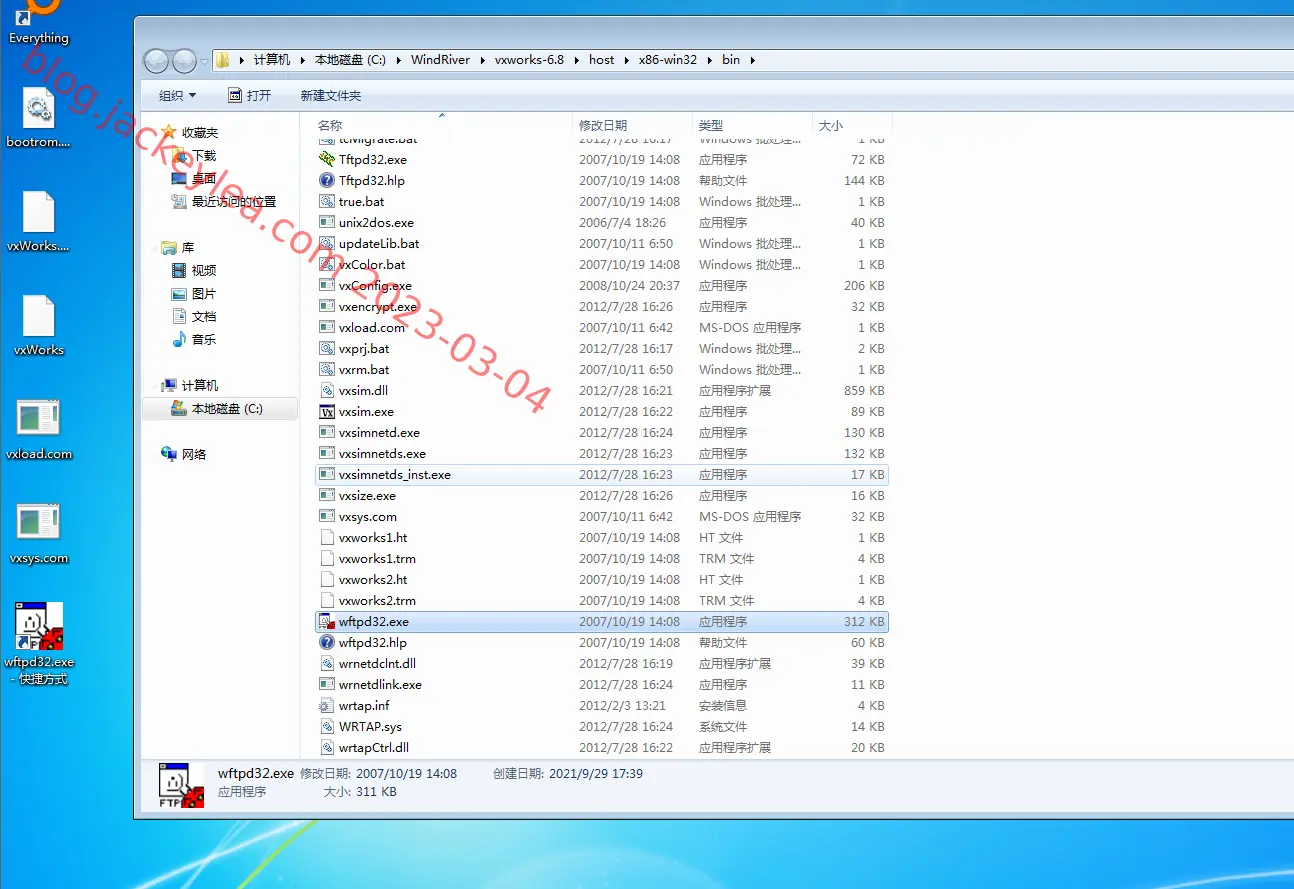Viewport: 1294px width, 889px height.
Task: Click WindRiver in the address bar
Action: pyautogui.click(x=440, y=60)
